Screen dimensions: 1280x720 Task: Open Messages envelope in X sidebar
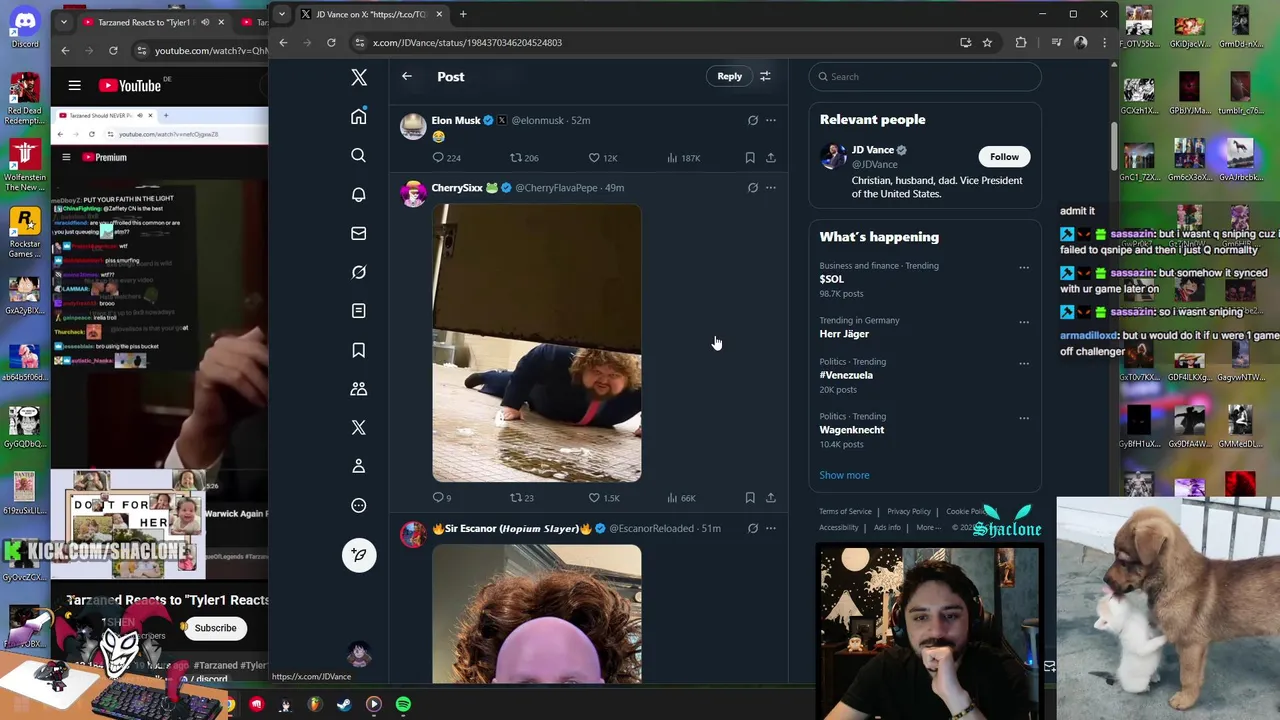coord(359,234)
